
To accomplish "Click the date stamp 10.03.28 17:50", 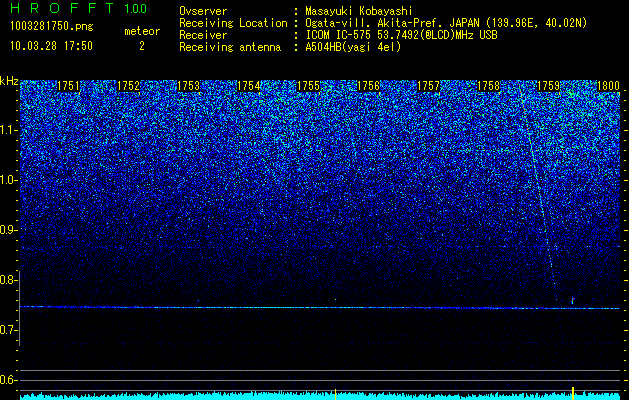I will pos(51,46).
